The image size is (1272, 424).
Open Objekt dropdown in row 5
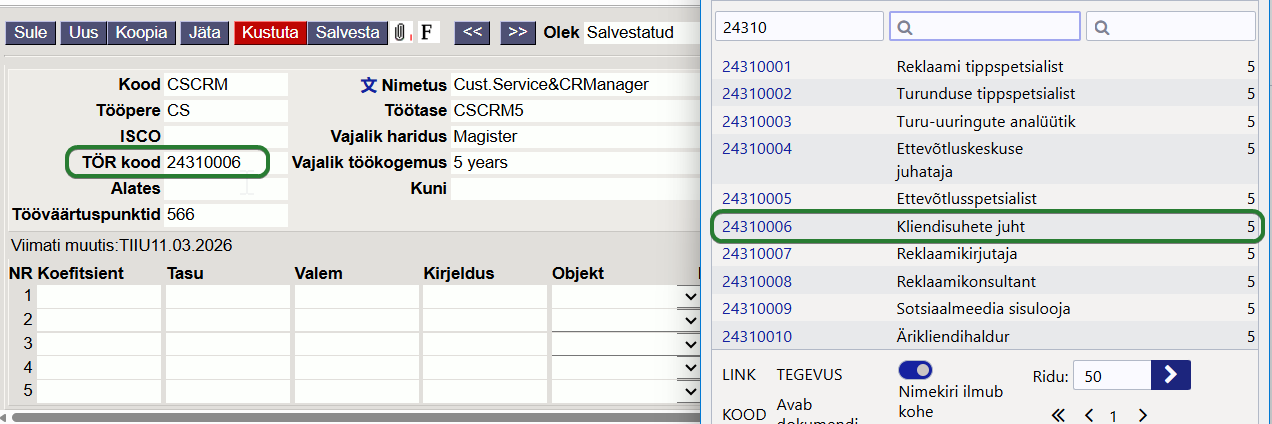click(688, 390)
